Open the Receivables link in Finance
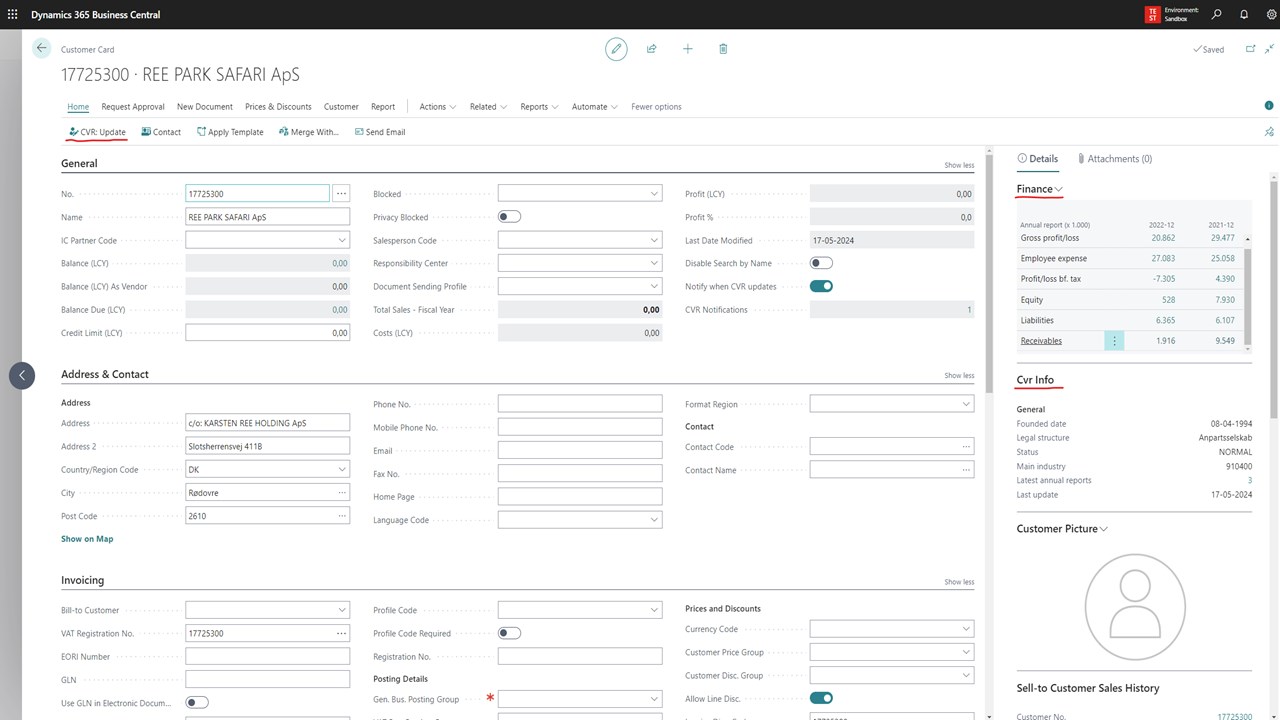The width and height of the screenshot is (1280, 720). pos(1041,341)
